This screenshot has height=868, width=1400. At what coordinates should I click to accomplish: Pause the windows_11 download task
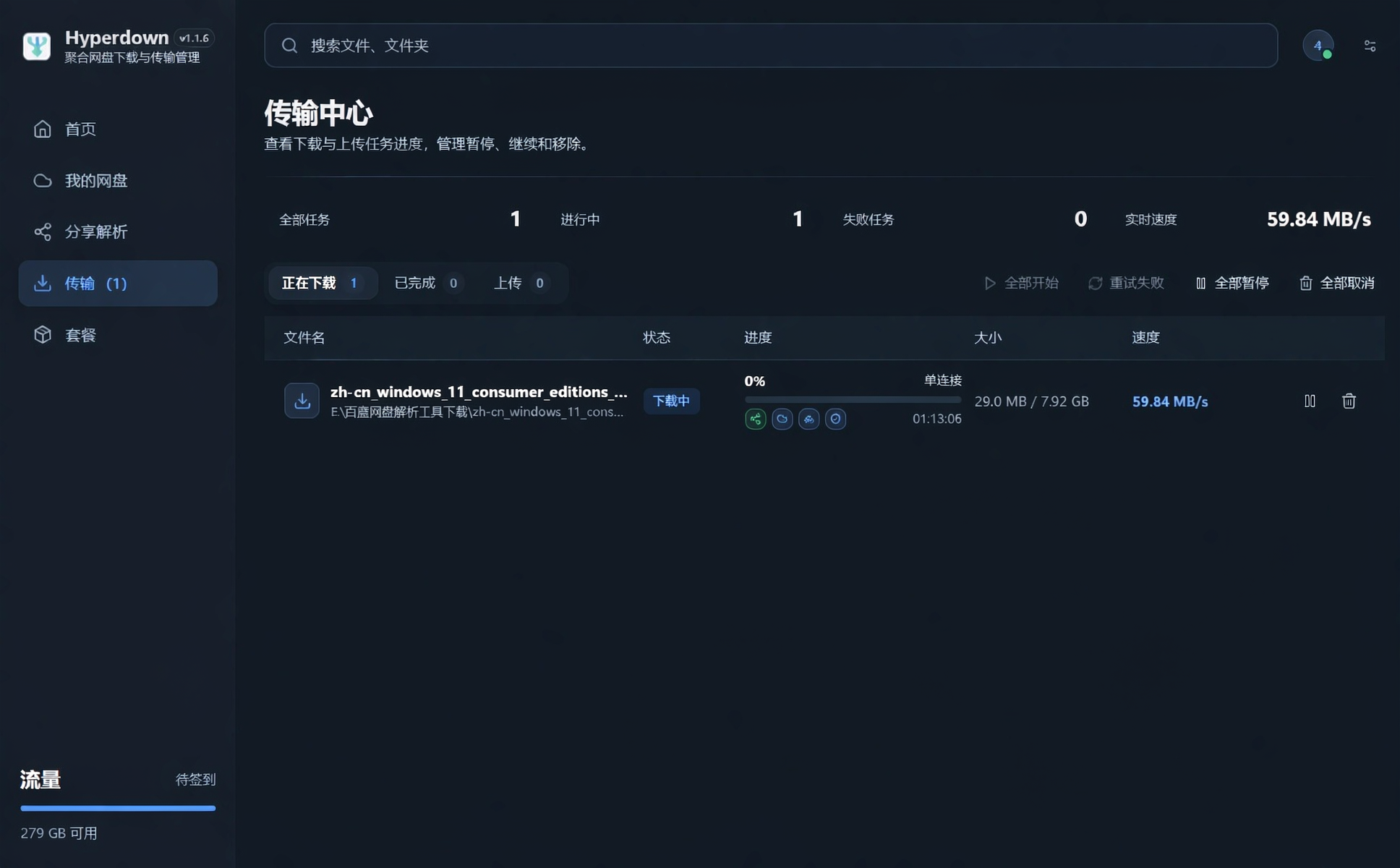[1310, 401]
